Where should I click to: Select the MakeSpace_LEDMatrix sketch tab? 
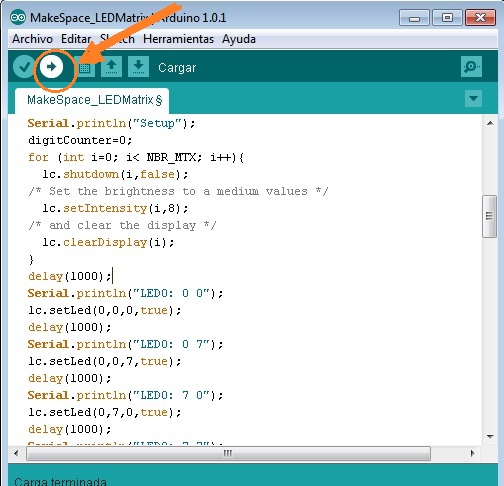point(92,101)
